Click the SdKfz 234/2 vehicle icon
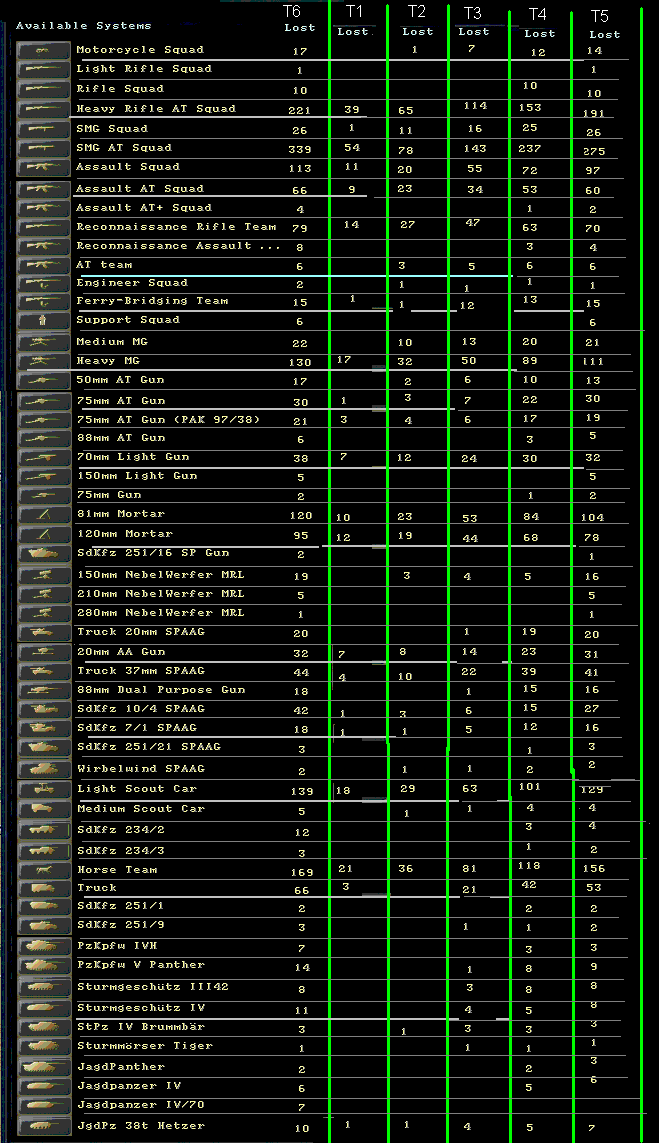 43,831
